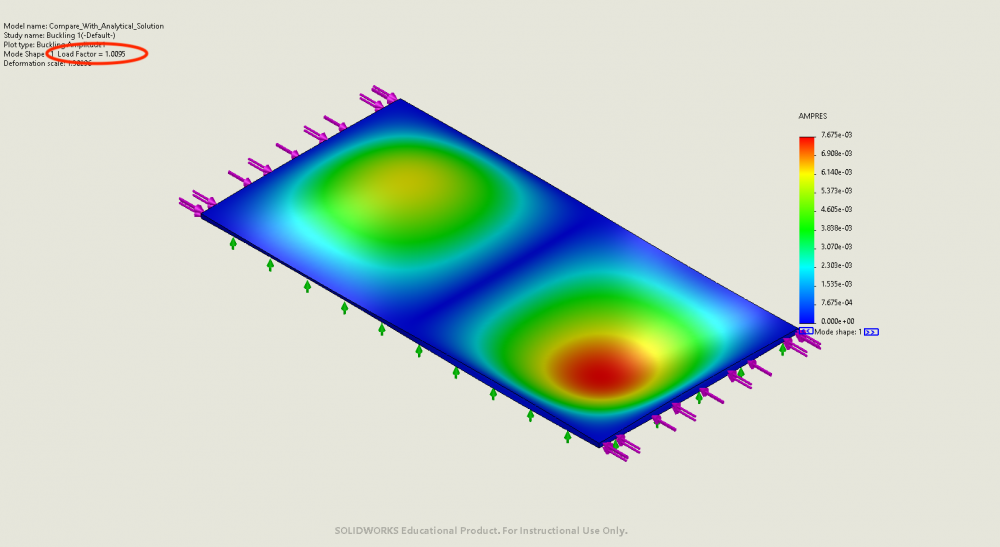Screen dimensions: 1000x547
Task: Click the Deformation scale annotation
Action: pyautogui.click(x=47, y=63)
